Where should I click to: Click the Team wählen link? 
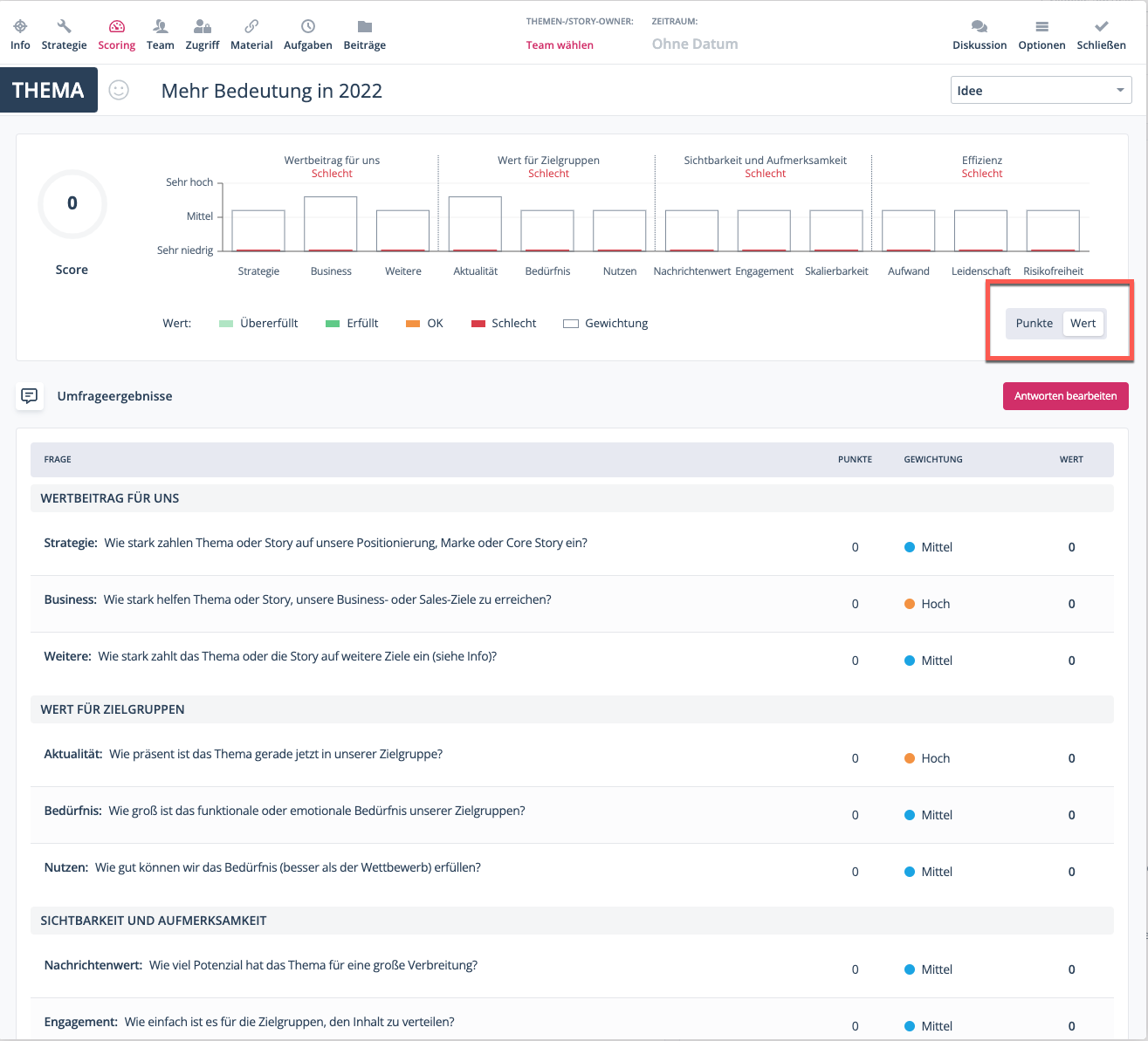(x=560, y=45)
